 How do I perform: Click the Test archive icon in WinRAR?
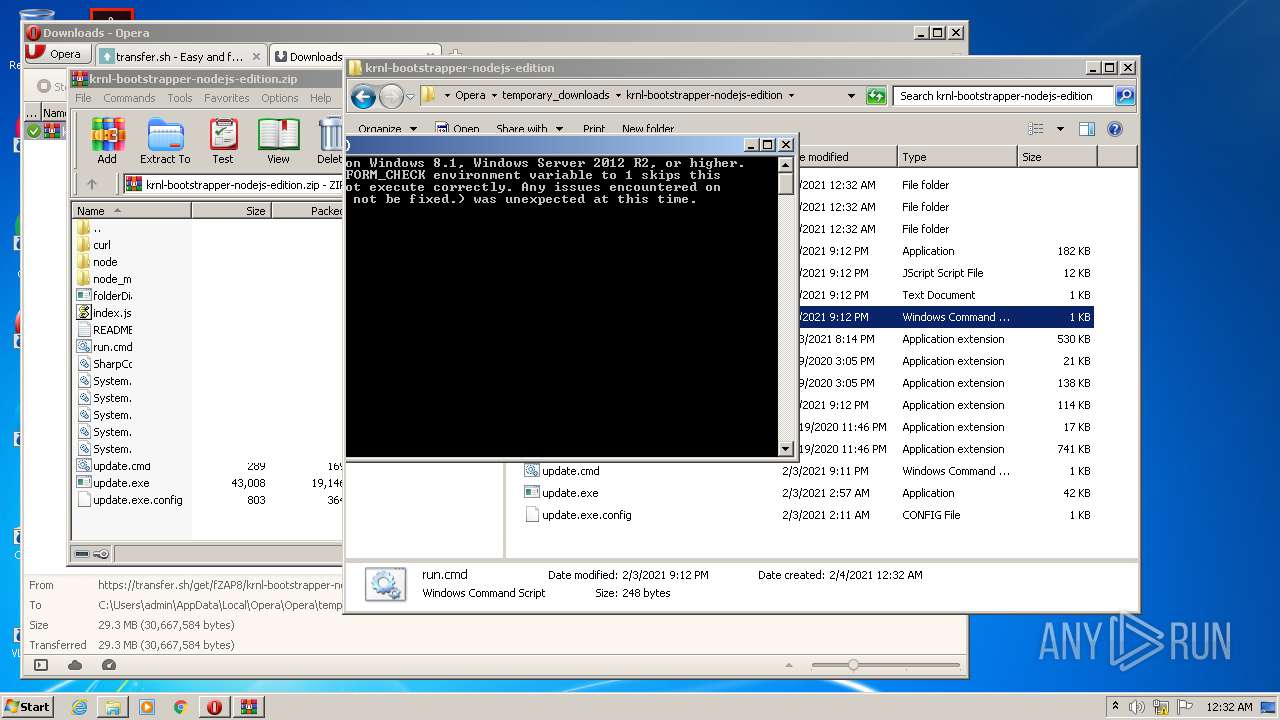click(223, 141)
